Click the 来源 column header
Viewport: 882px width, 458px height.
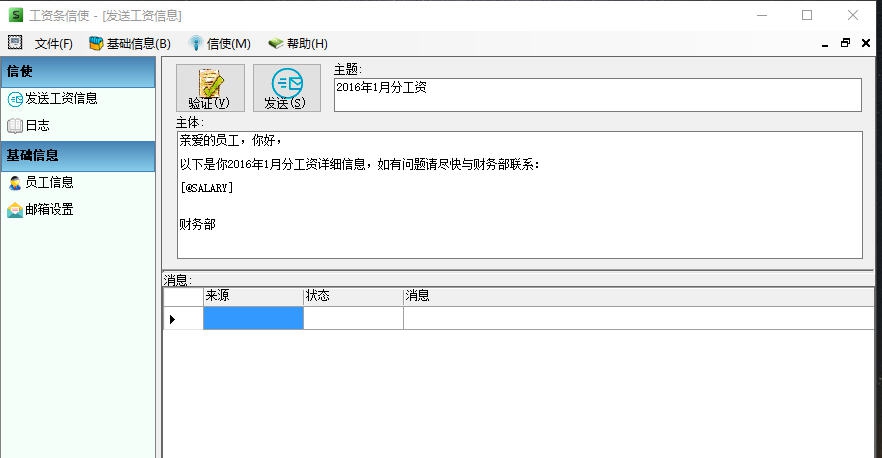pos(253,296)
